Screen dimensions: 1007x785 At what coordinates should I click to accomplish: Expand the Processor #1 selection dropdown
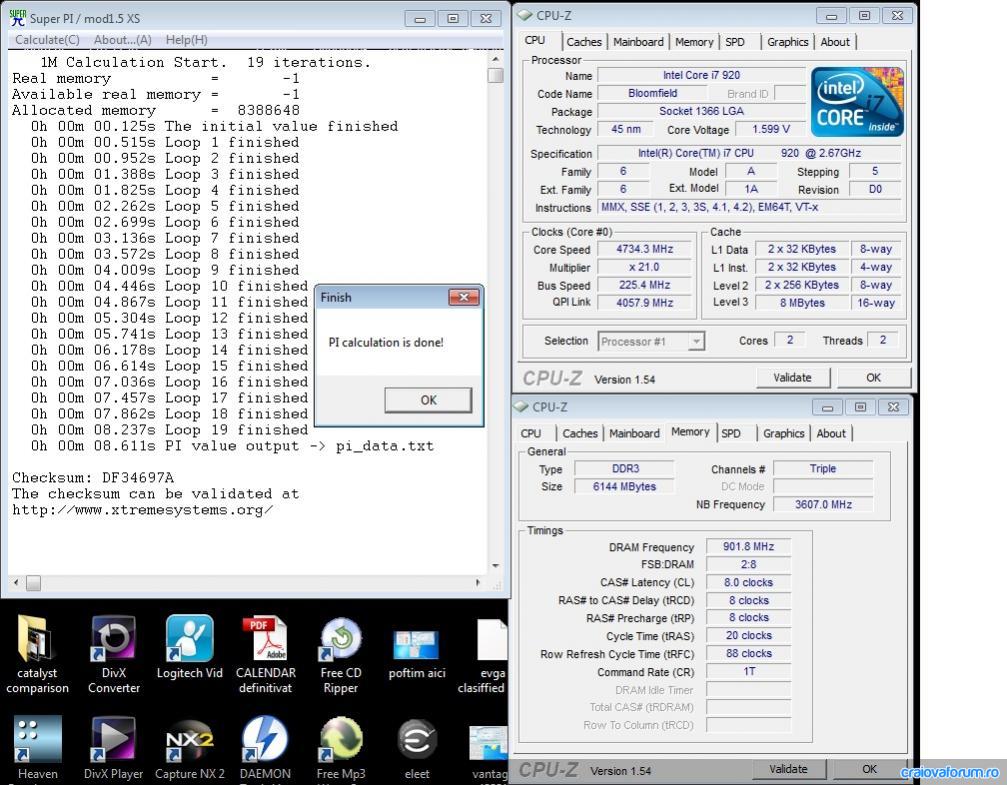pyautogui.click(x=696, y=342)
